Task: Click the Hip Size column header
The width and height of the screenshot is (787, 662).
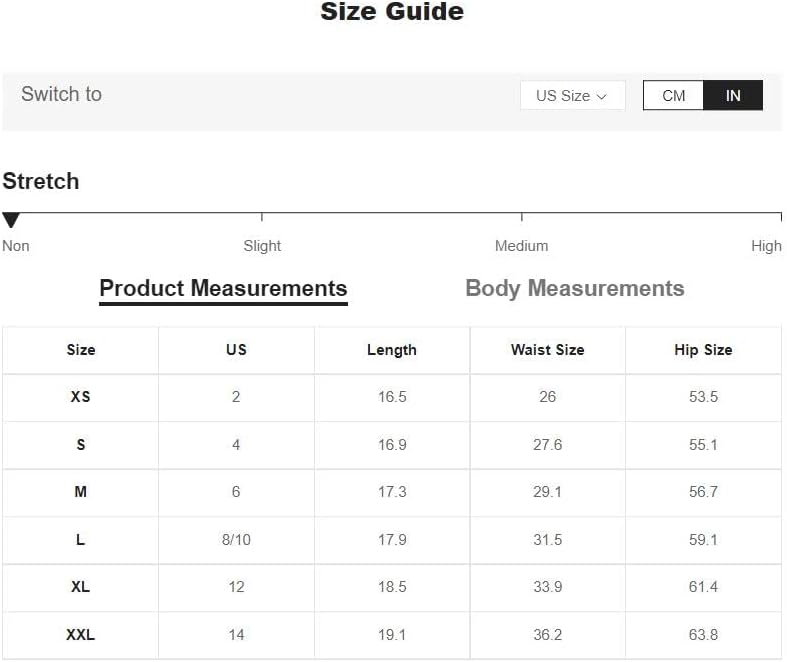Action: point(703,350)
